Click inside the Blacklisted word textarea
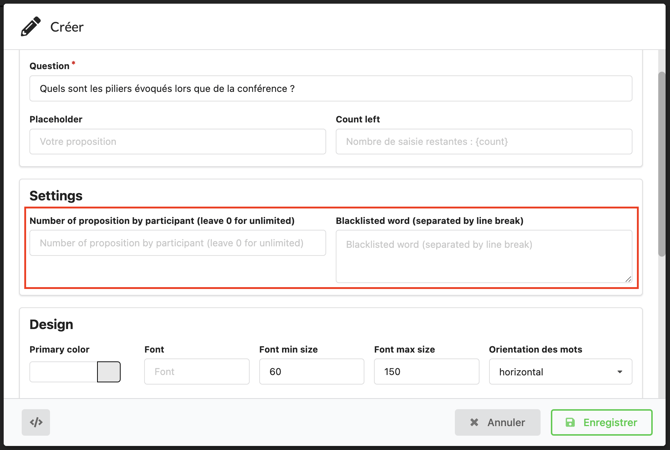Viewport: 670px width, 450px height. (x=484, y=256)
